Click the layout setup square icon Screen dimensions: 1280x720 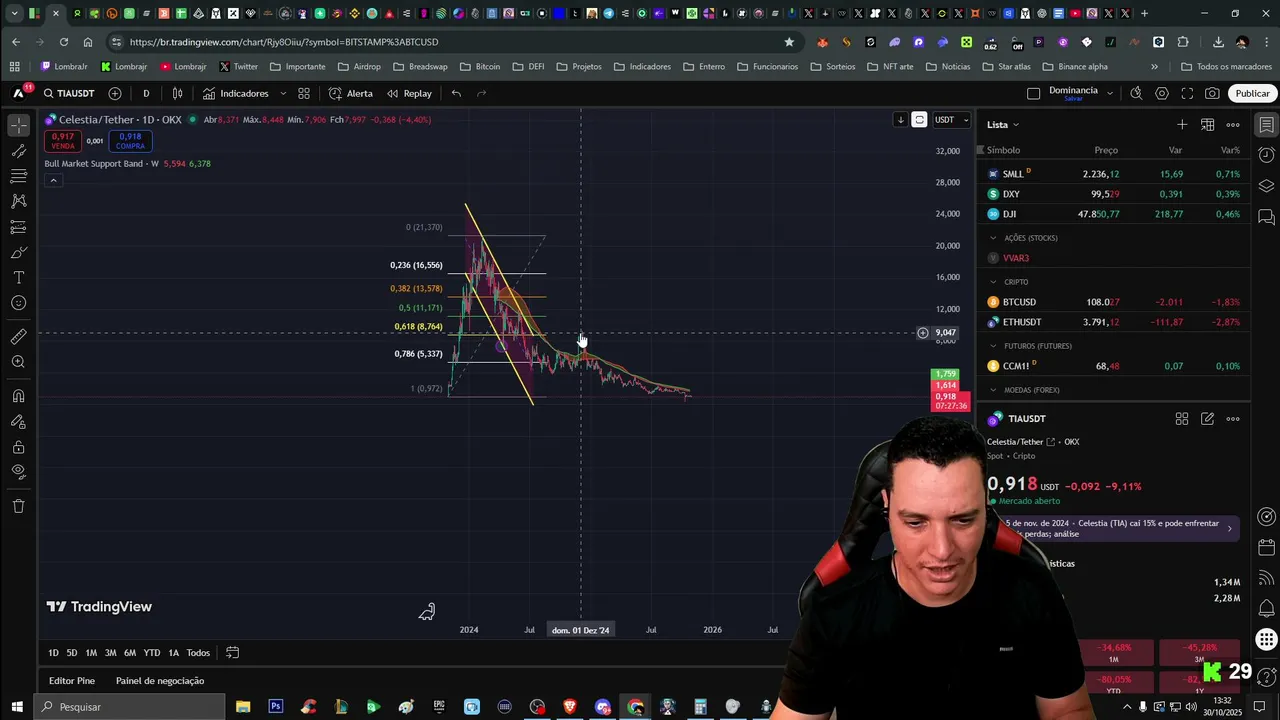(x=1033, y=93)
